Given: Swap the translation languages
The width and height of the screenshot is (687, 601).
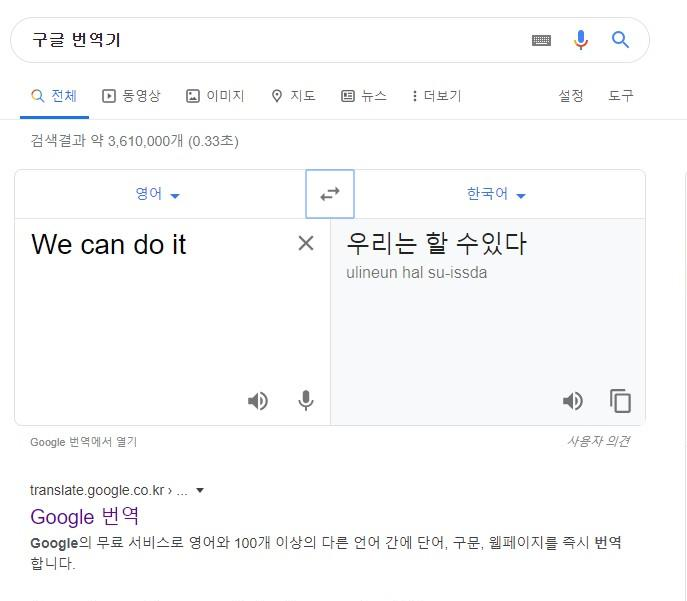Looking at the screenshot, I should click(x=329, y=194).
